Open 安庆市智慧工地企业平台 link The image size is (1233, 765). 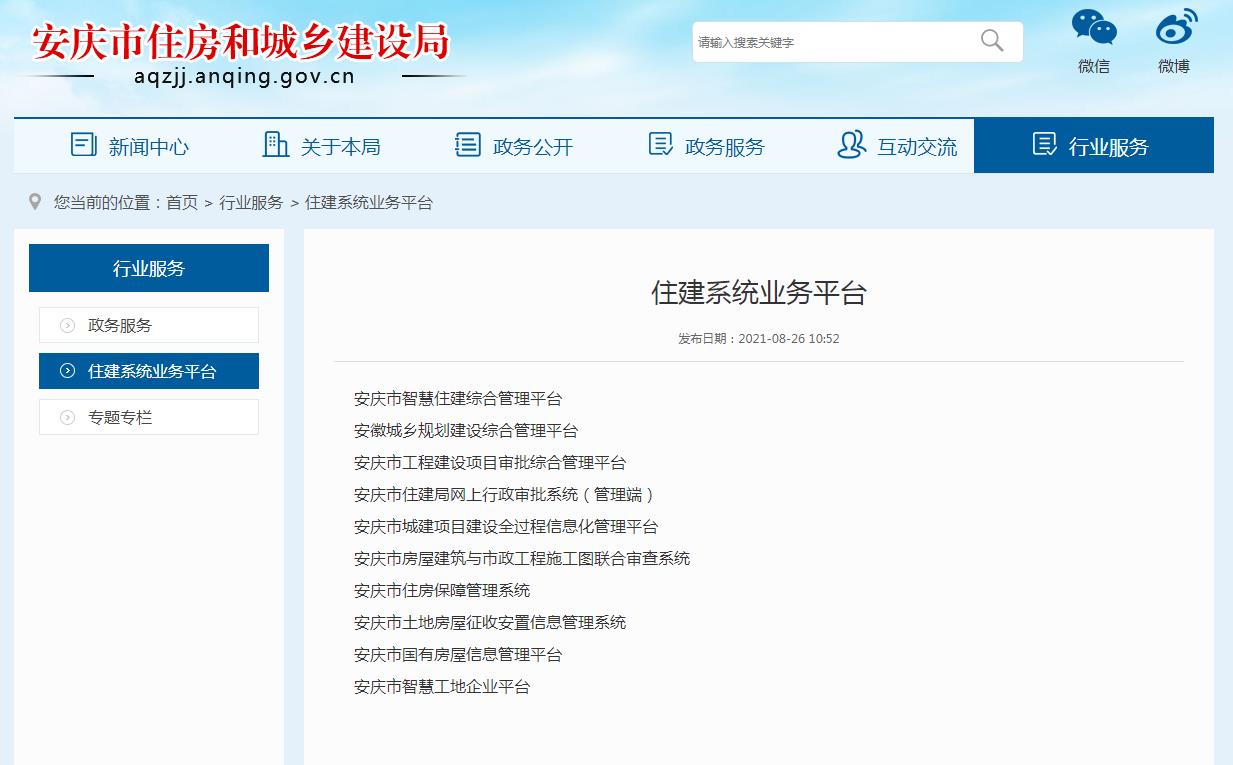[x=441, y=687]
